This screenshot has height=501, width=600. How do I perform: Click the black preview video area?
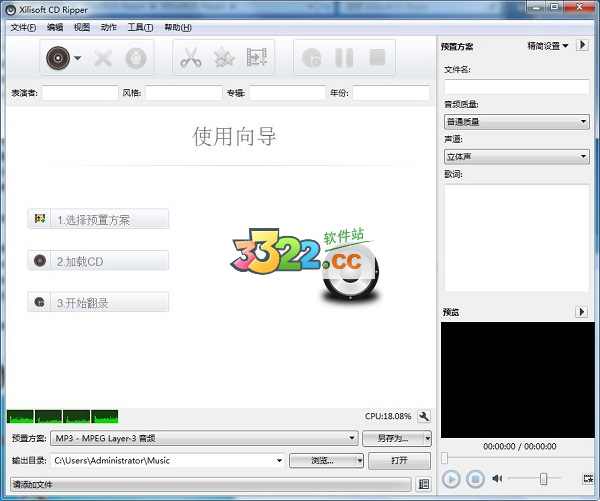(518, 380)
